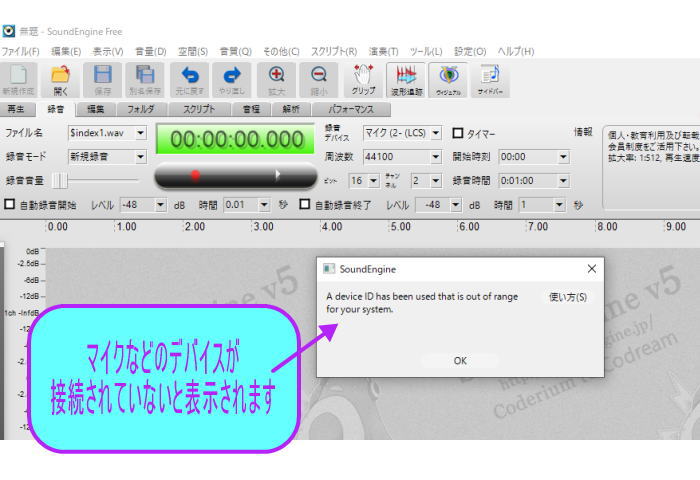Enable the 自動録音終了 checkbox

click(x=304, y=204)
